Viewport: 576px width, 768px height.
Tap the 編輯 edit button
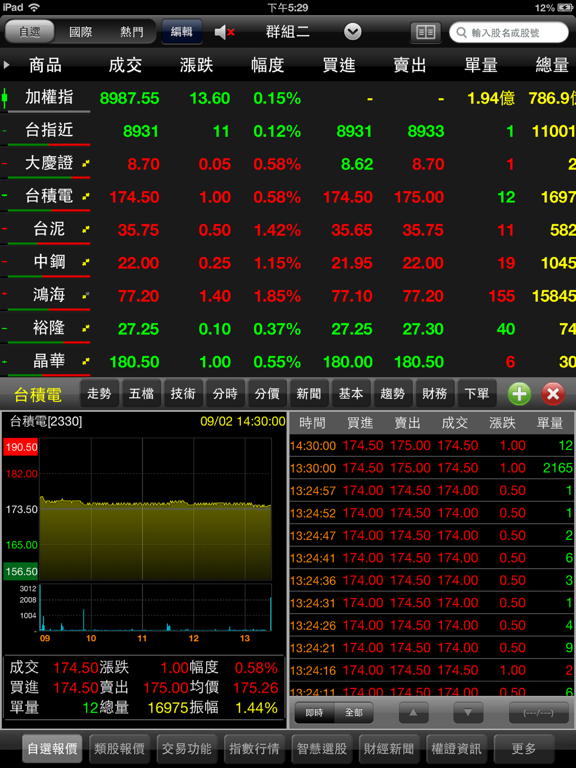click(182, 32)
